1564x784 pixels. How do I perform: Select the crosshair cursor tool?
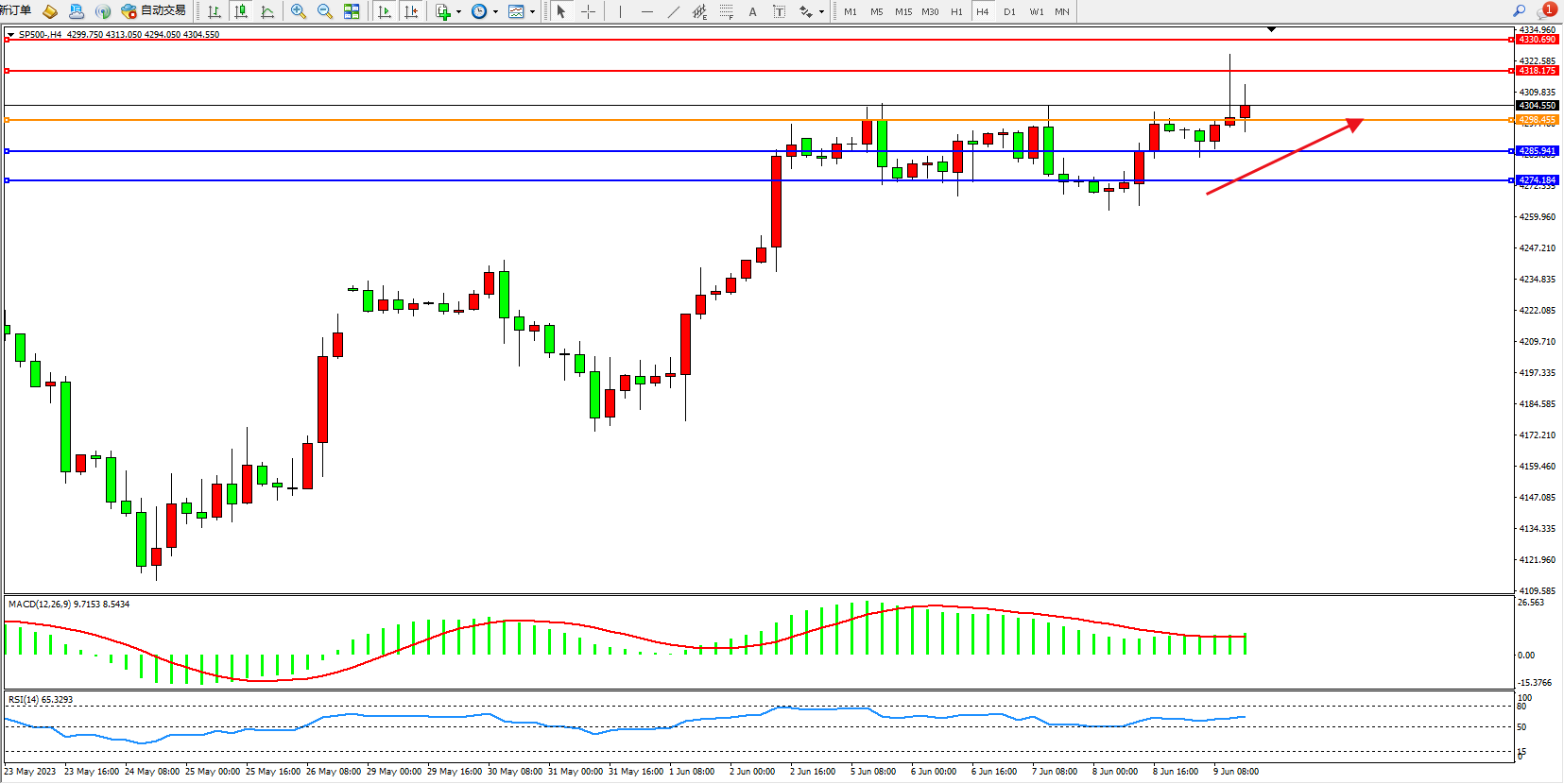point(588,11)
